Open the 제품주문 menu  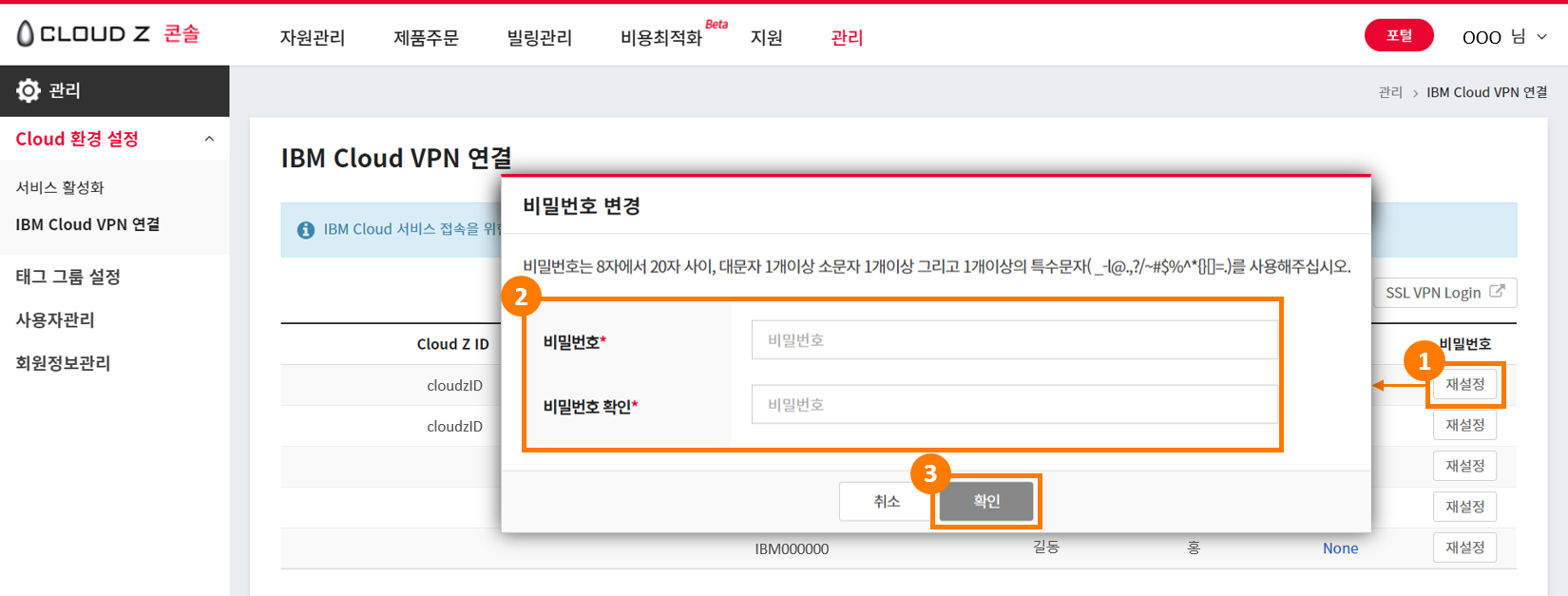(x=426, y=38)
